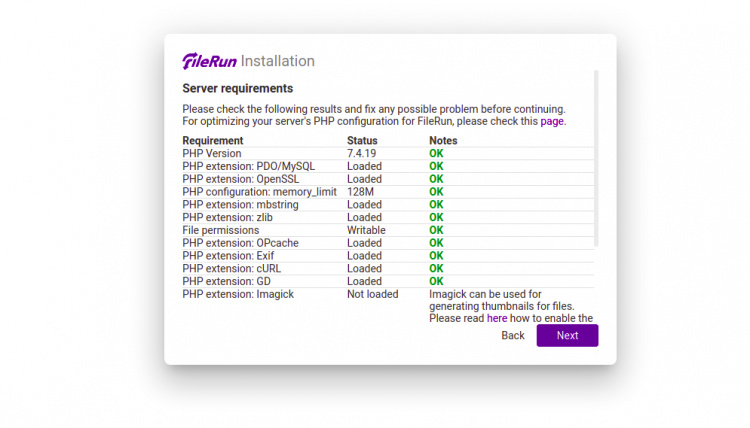This screenshot has height=428, width=750.
Task: Click the green OK note for GD
Action: tap(436, 281)
